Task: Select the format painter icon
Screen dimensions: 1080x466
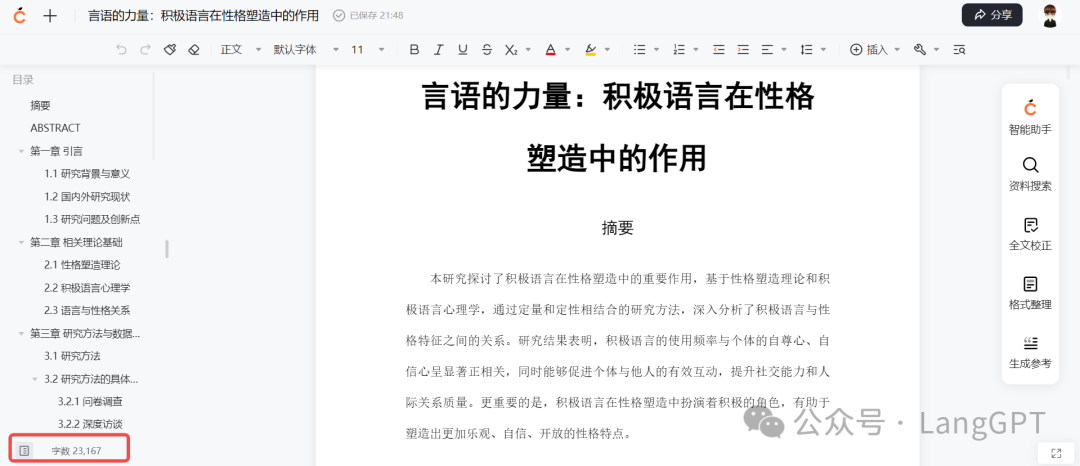Action: click(169, 50)
